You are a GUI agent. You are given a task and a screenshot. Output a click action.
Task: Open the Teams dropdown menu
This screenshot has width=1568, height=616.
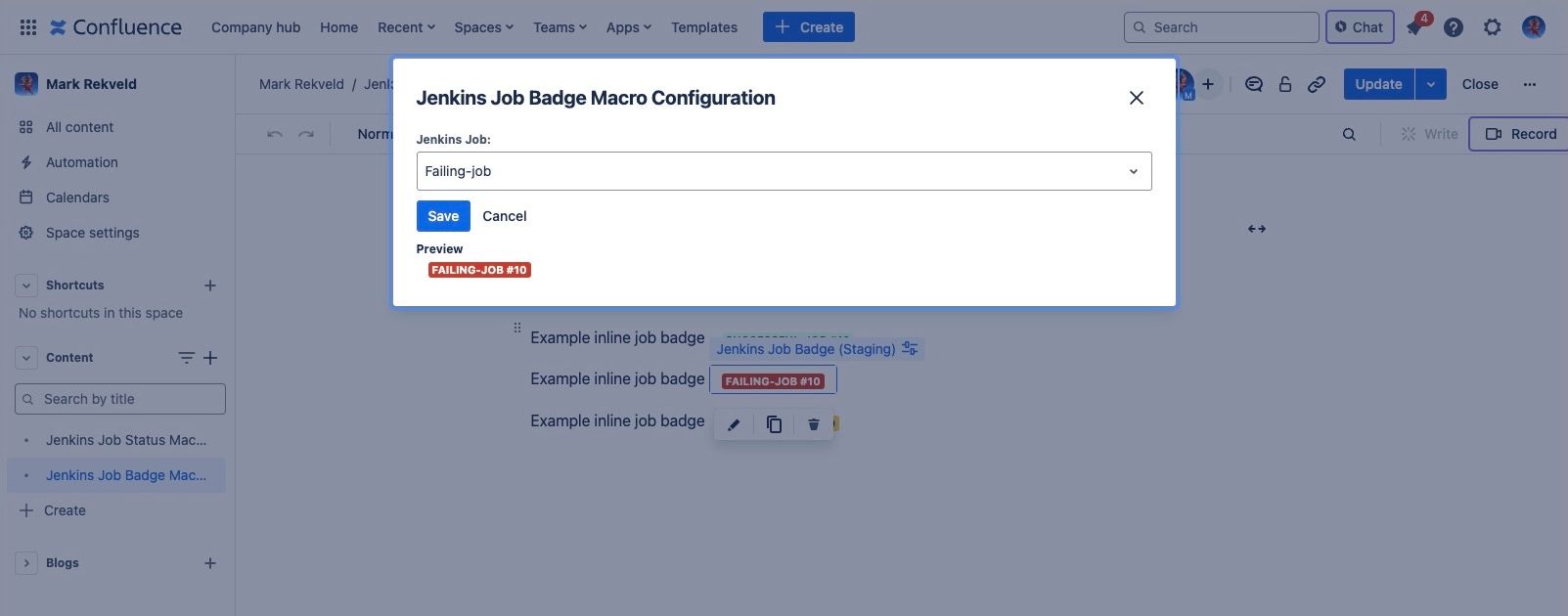tap(560, 27)
